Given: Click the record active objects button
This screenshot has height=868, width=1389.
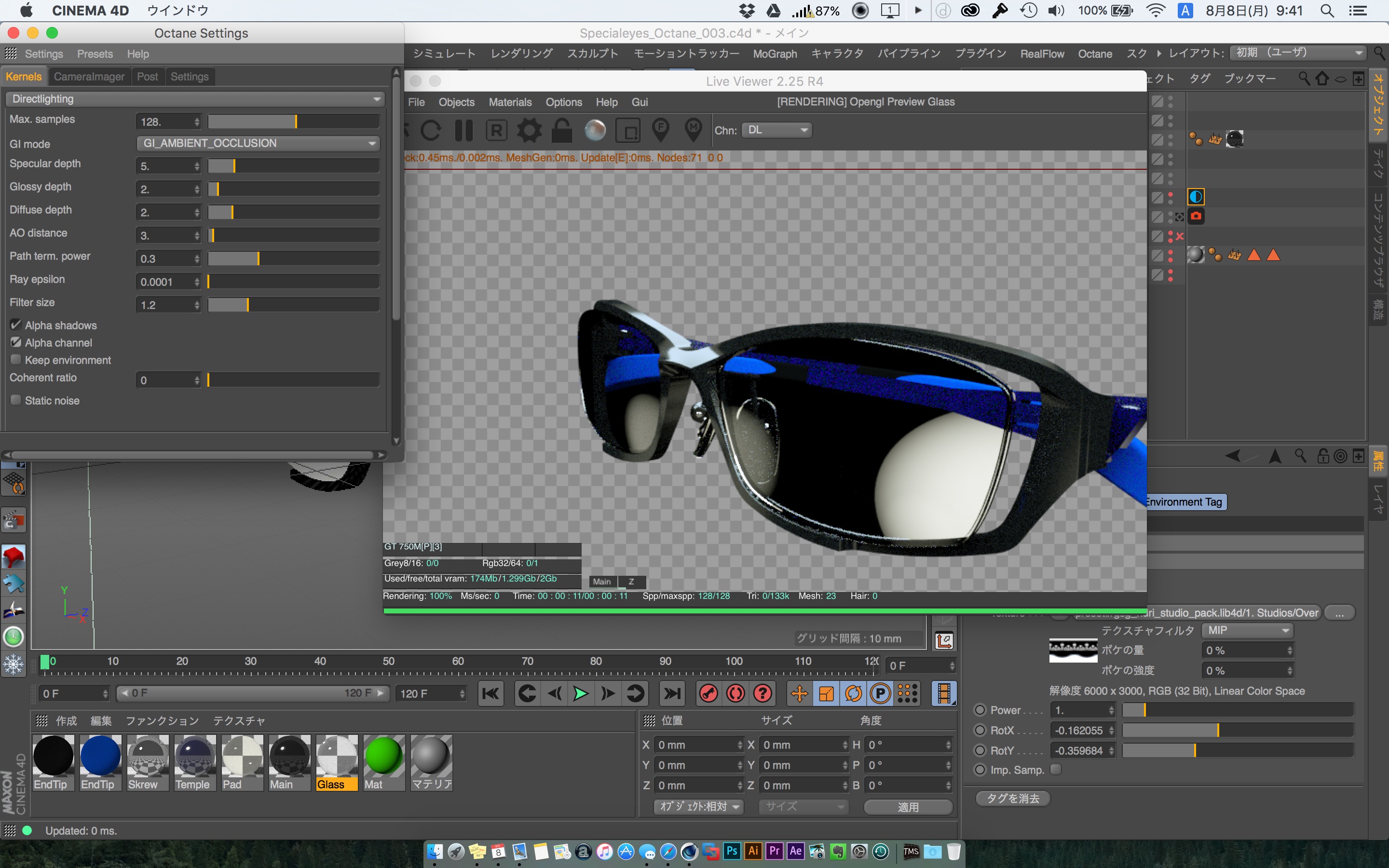Looking at the screenshot, I should [x=708, y=693].
